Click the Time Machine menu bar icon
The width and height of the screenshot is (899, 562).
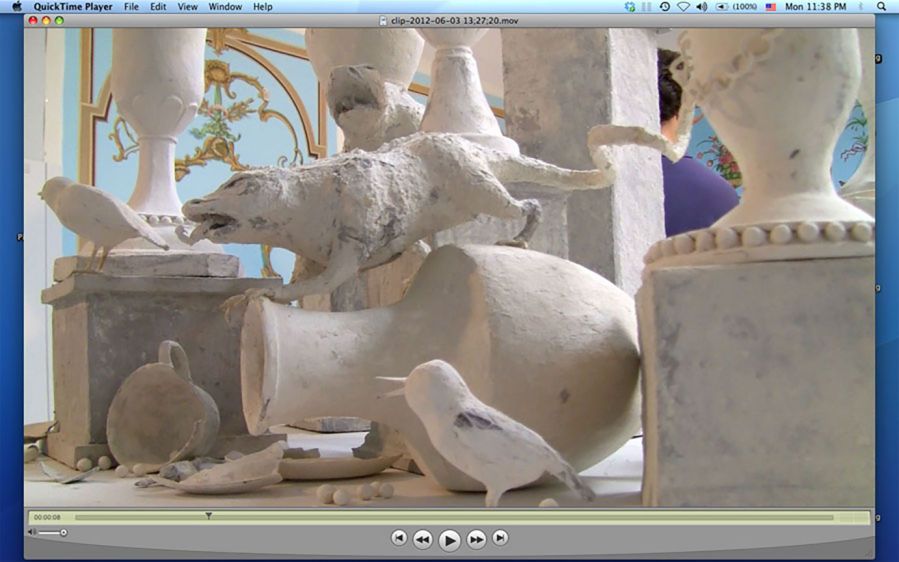[x=665, y=7]
